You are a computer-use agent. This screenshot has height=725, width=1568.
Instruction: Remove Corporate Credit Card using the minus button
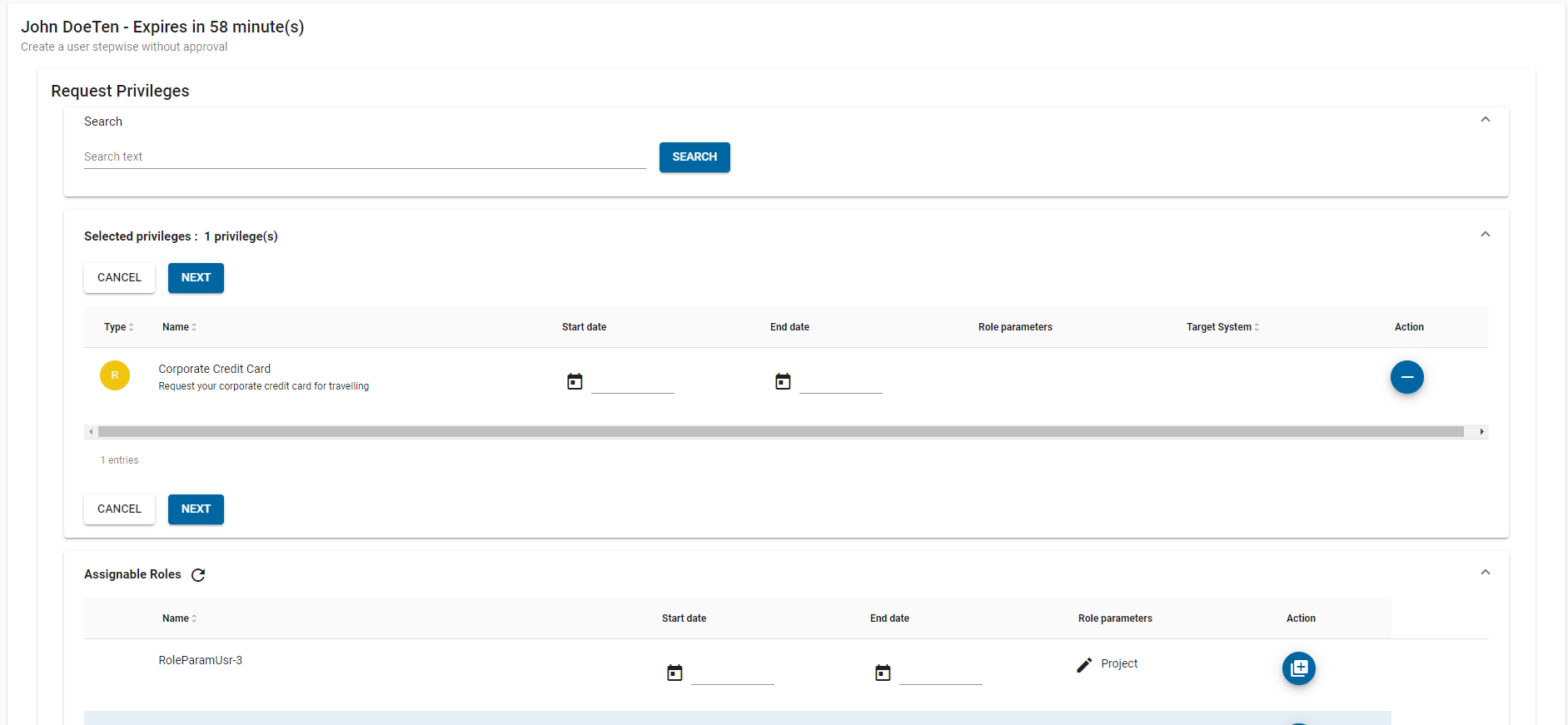tap(1406, 377)
